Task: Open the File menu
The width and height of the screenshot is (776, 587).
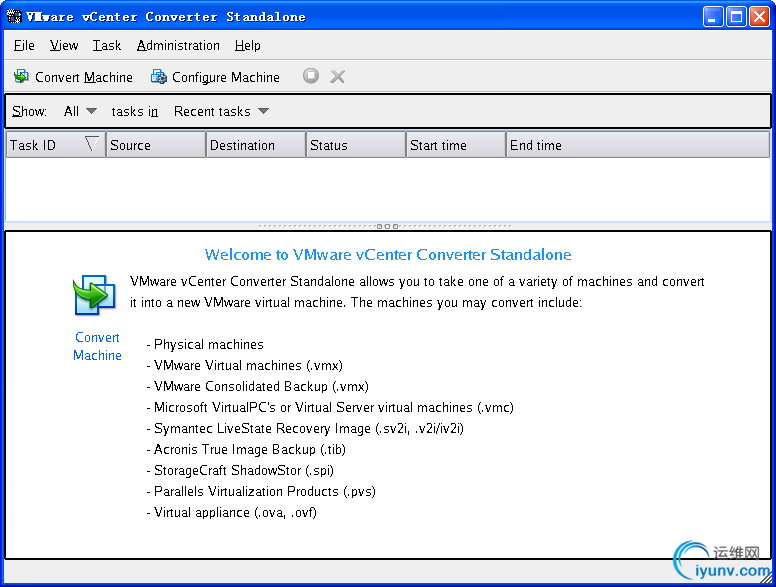Action: pos(24,46)
